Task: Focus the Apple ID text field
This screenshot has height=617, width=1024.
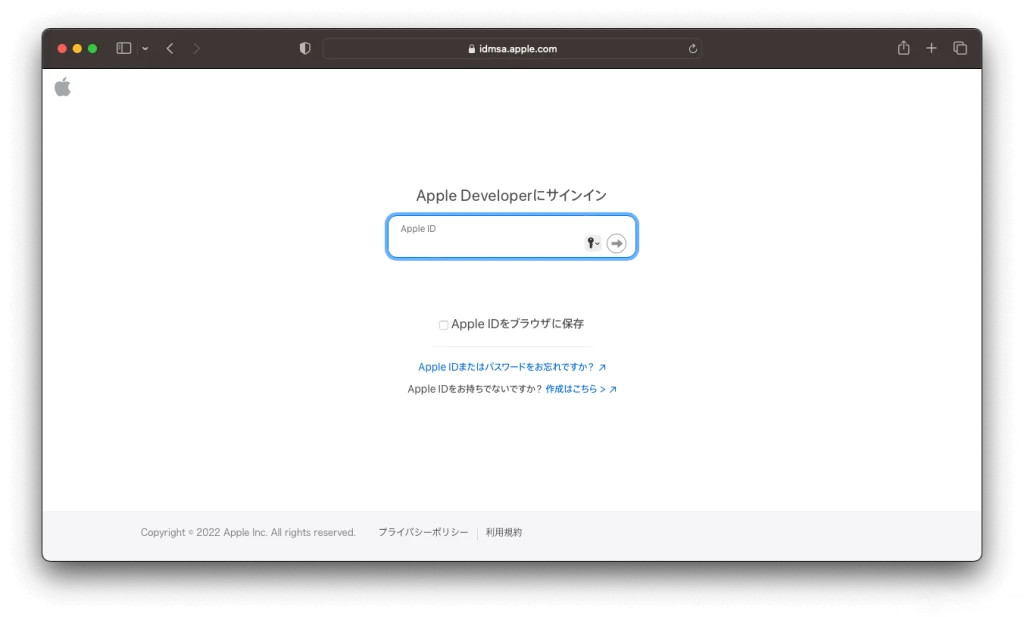Action: [485, 241]
